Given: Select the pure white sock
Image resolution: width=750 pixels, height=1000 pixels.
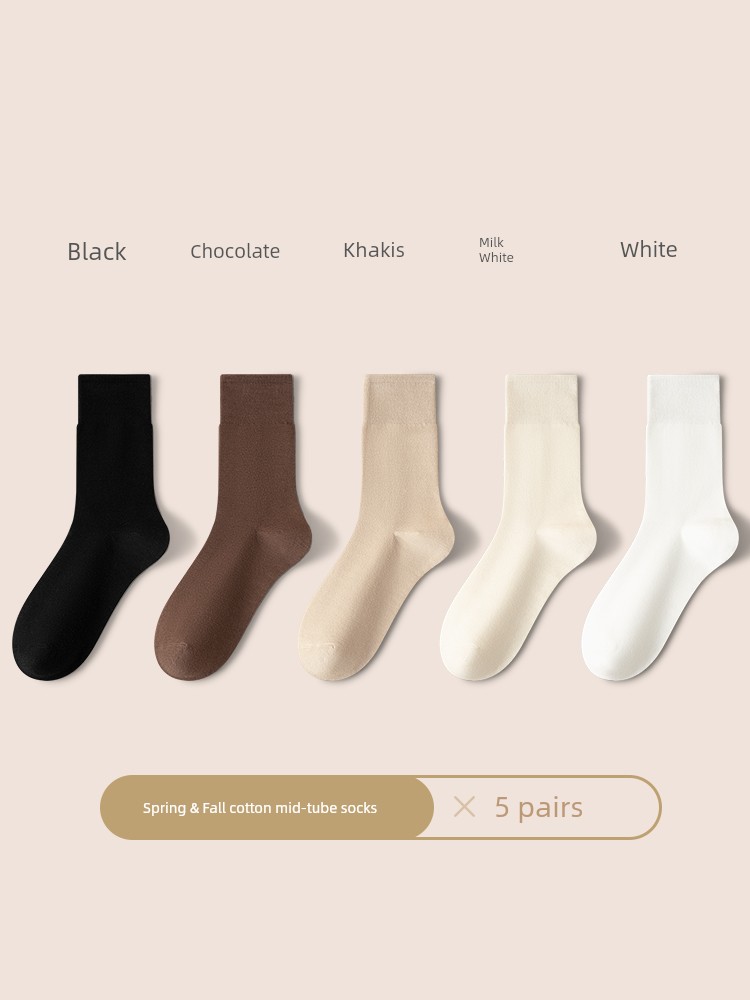Looking at the screenshot, I should [661, 527].
